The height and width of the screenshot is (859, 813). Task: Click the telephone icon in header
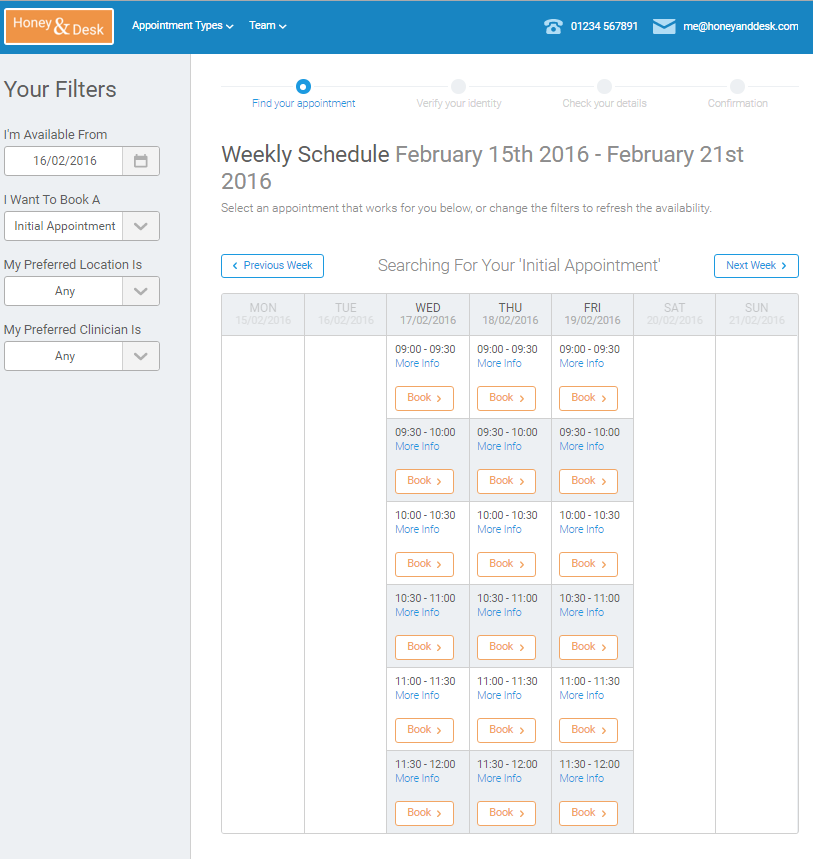point(553,27)
